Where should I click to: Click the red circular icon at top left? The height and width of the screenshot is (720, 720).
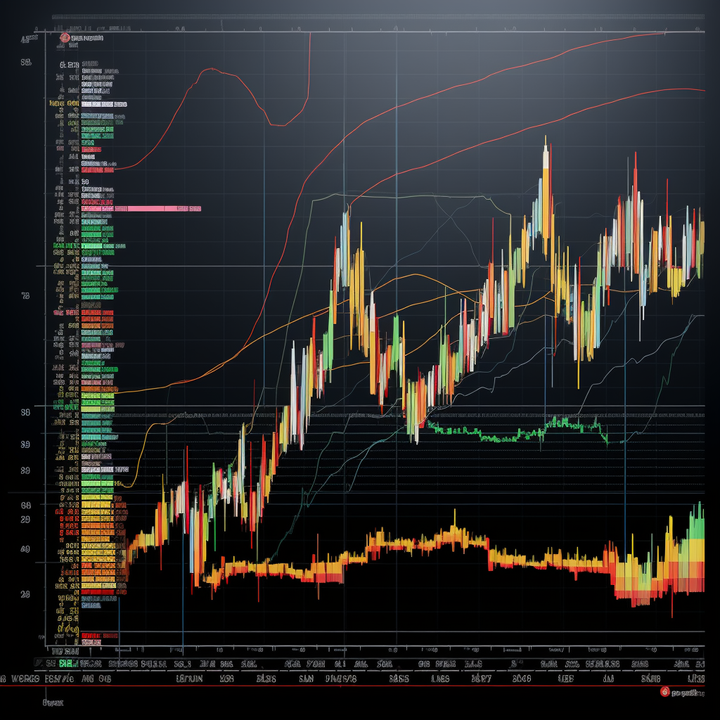click(64, 38)
